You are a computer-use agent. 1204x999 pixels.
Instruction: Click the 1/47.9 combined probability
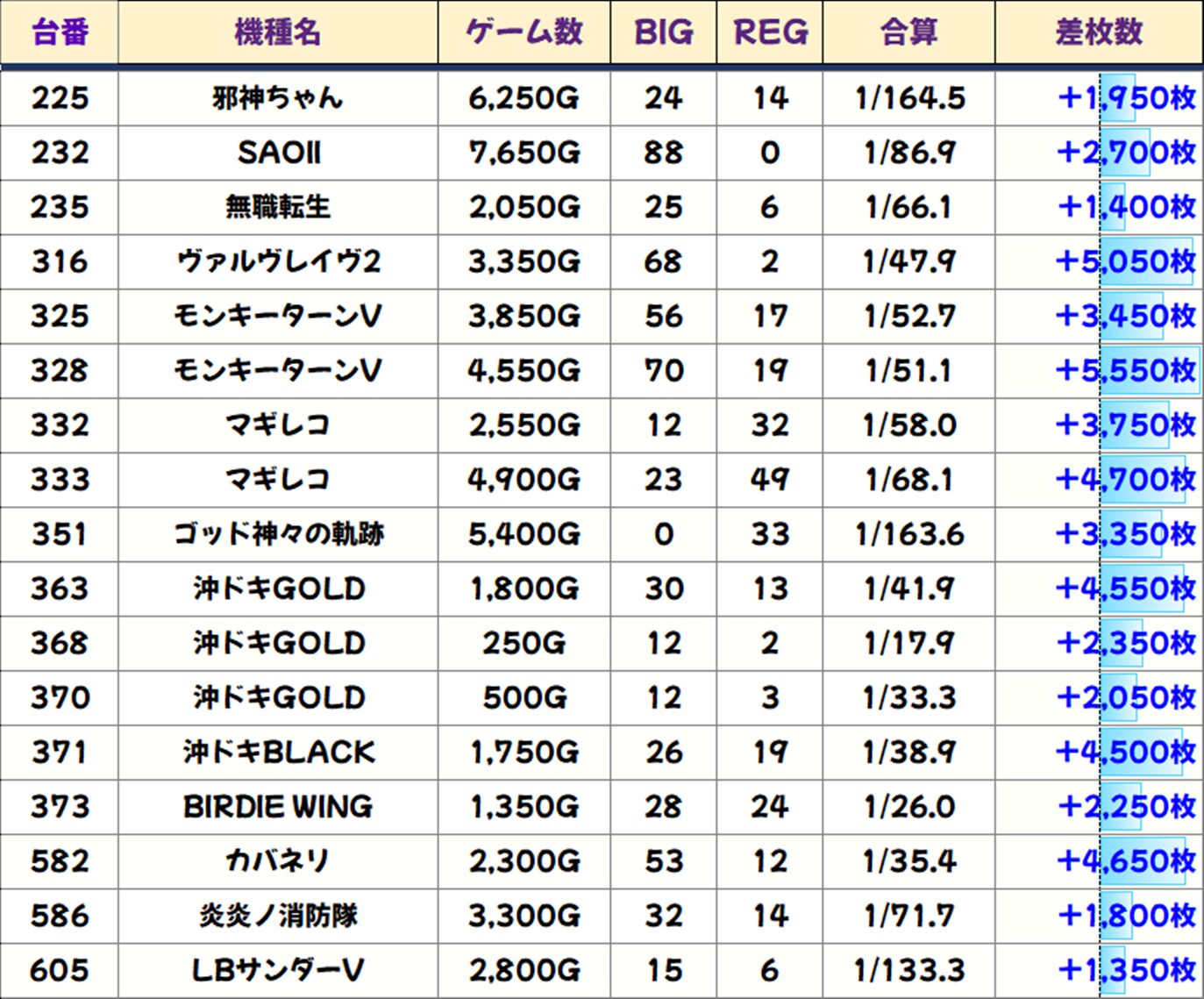tap(909, 261)
